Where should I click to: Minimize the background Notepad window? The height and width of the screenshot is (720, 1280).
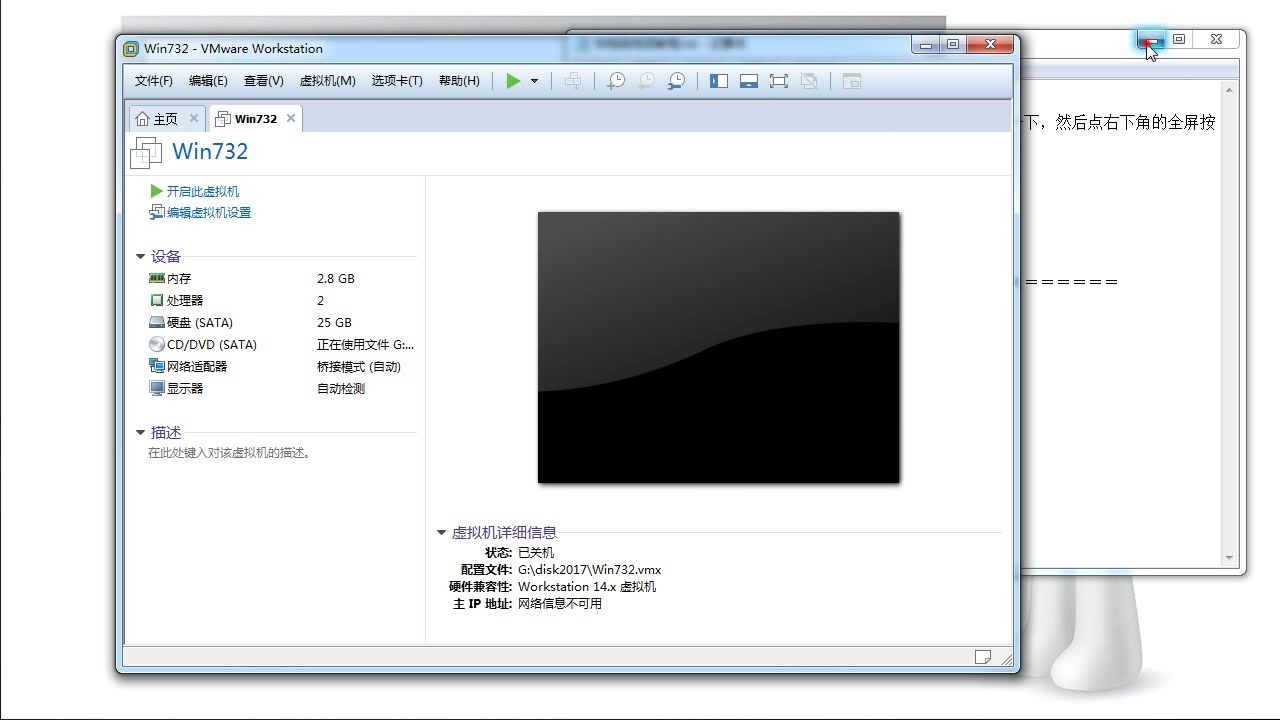[1152, 40]
